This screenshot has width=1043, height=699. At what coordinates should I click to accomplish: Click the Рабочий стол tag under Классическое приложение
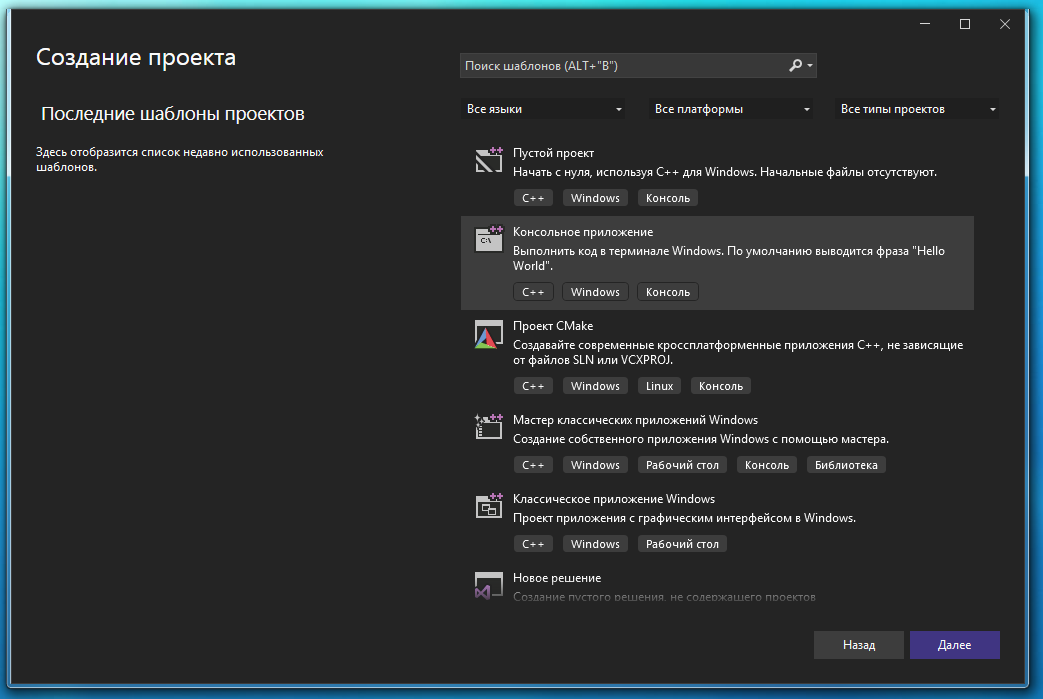coord(682,544)
